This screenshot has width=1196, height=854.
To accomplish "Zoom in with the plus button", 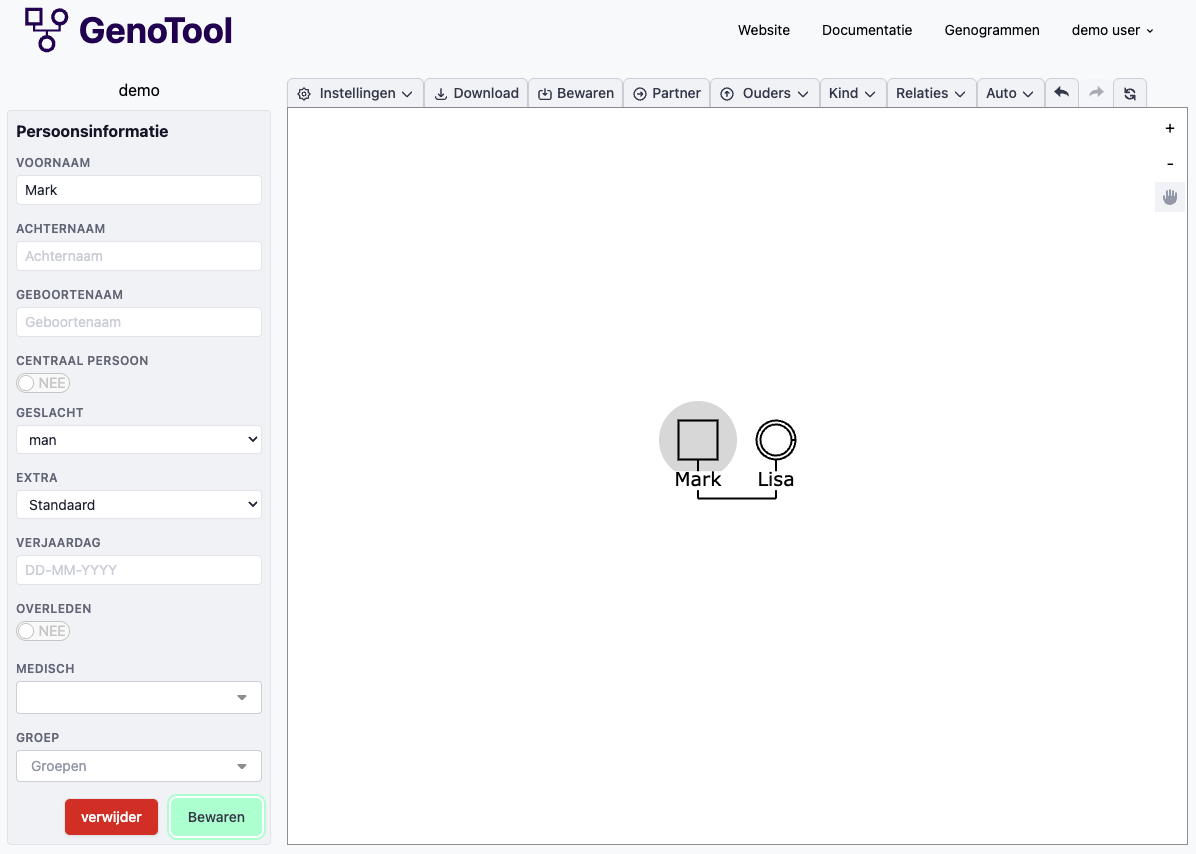I will 1169,129.
